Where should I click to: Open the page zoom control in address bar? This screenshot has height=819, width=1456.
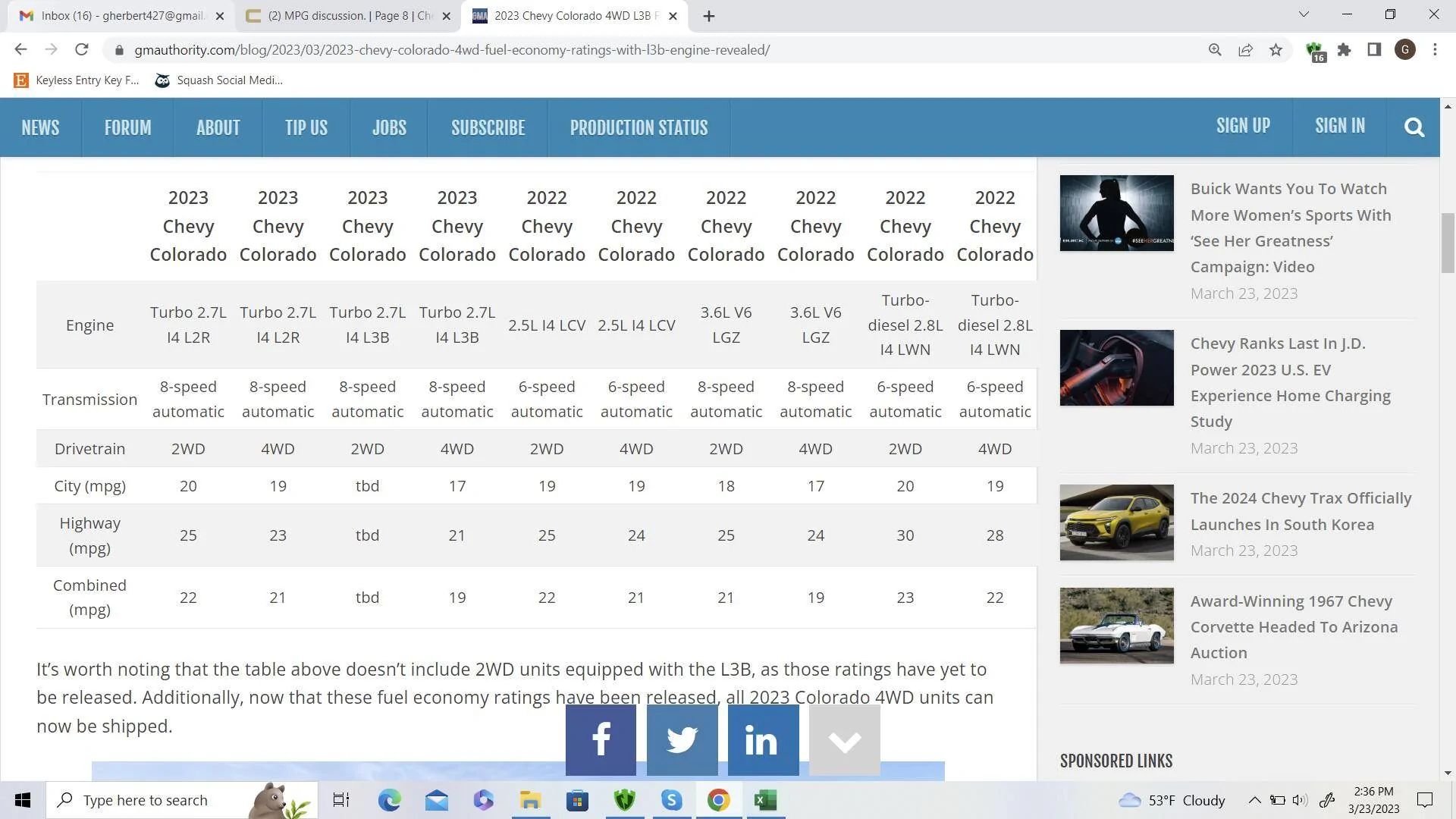pos(1215,50)
